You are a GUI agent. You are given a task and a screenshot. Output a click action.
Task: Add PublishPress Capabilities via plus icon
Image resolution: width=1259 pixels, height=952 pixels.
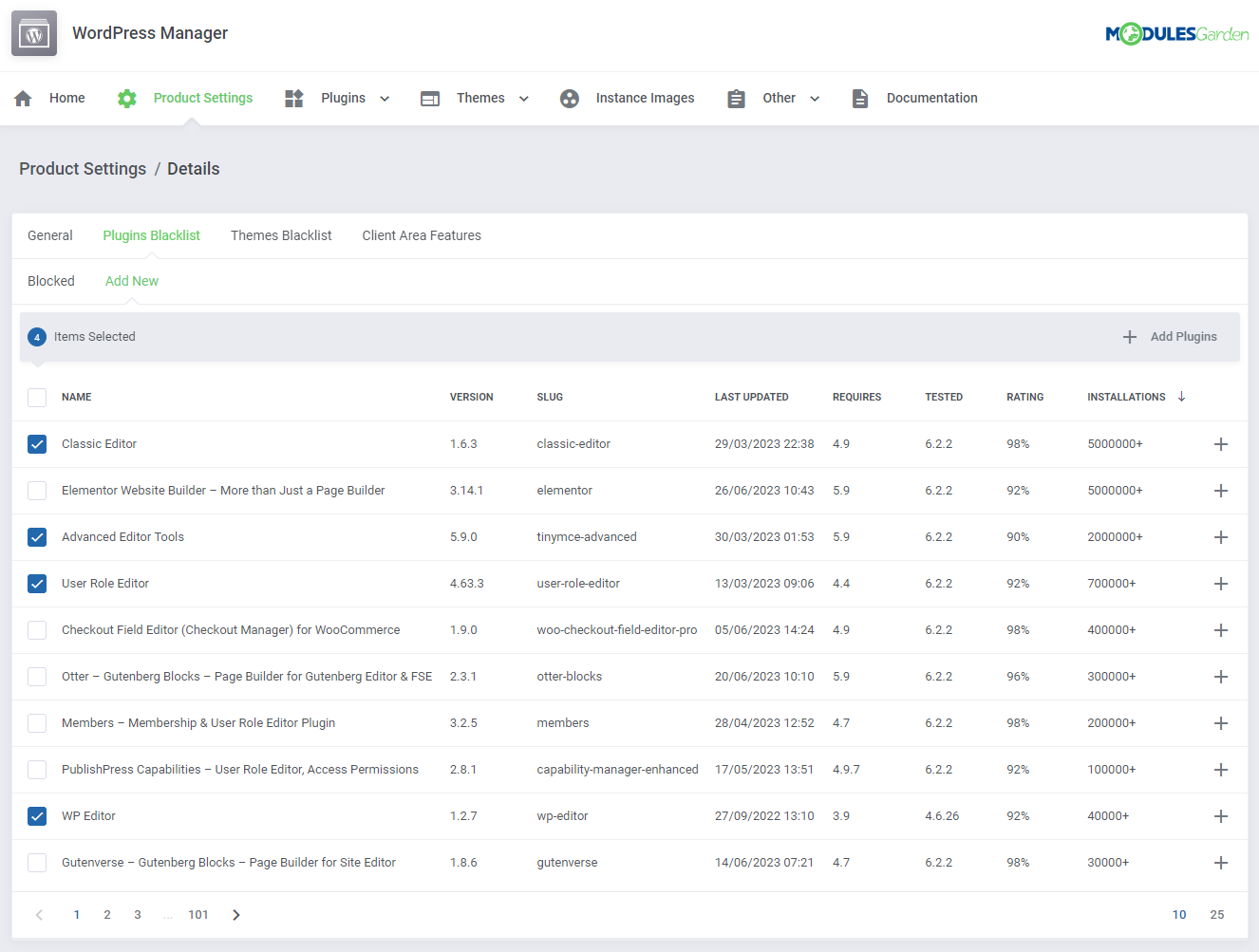coord(1221,770)
